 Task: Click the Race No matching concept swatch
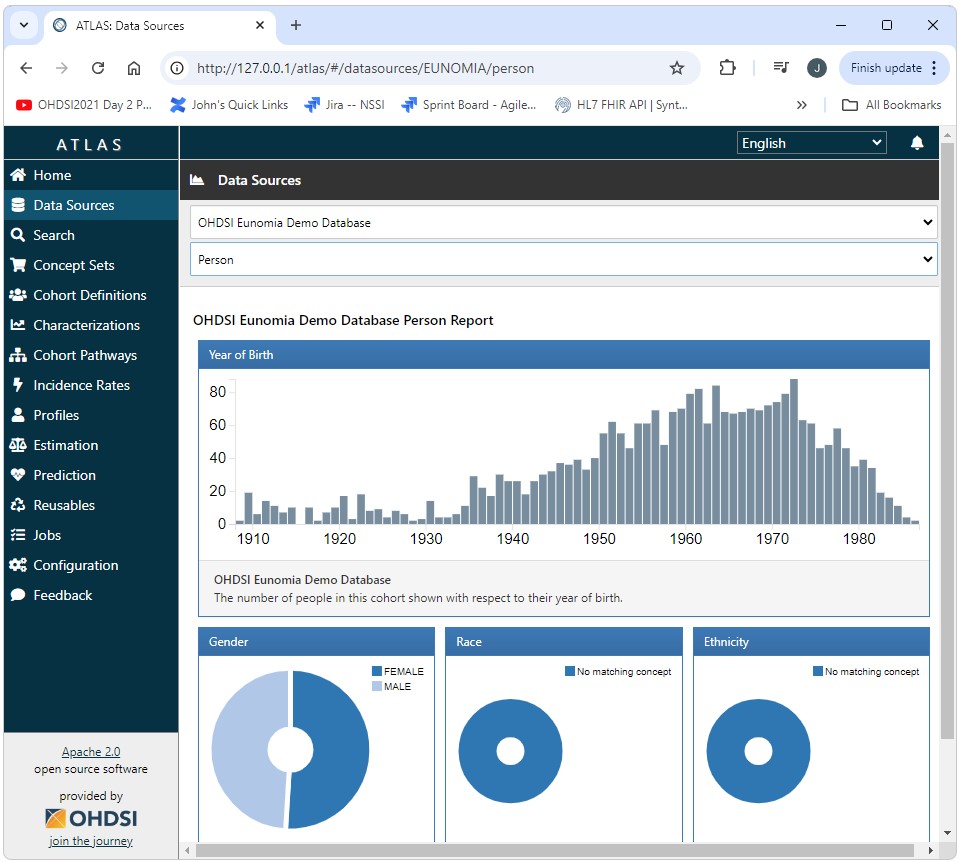pos(570,671)
